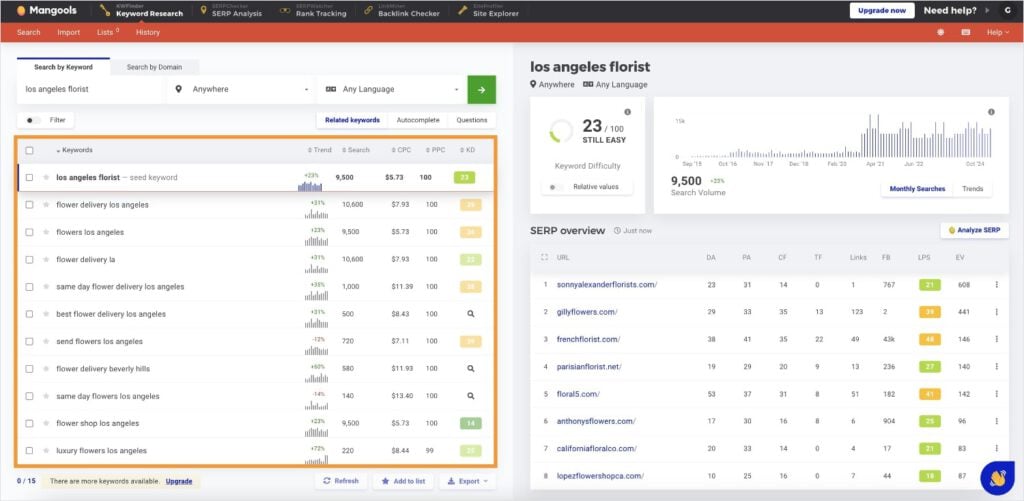
Task: Open Import in the orange bar
Action: coord(69,32)
